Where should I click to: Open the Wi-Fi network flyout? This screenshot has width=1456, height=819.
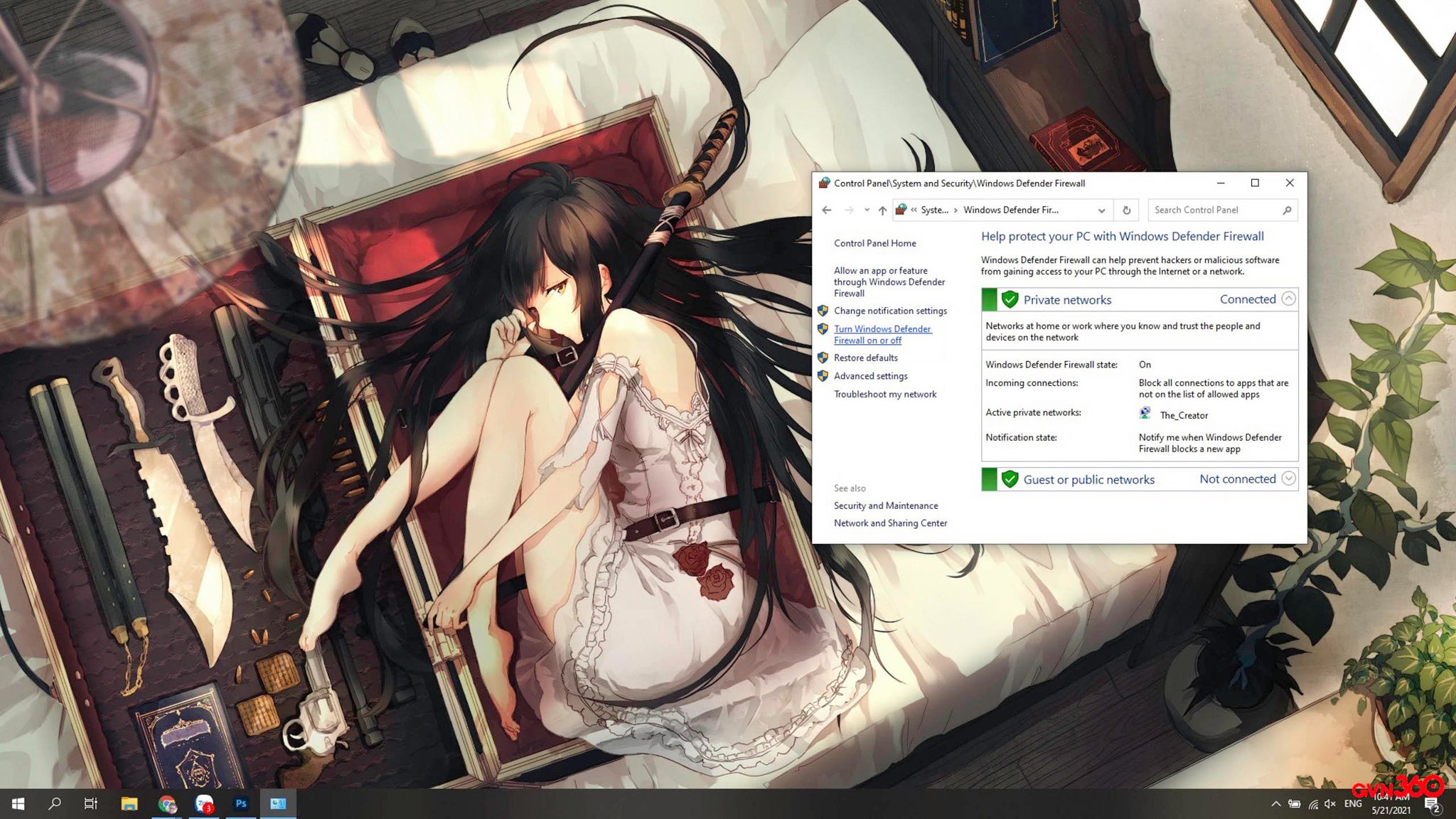(1313, 804)
